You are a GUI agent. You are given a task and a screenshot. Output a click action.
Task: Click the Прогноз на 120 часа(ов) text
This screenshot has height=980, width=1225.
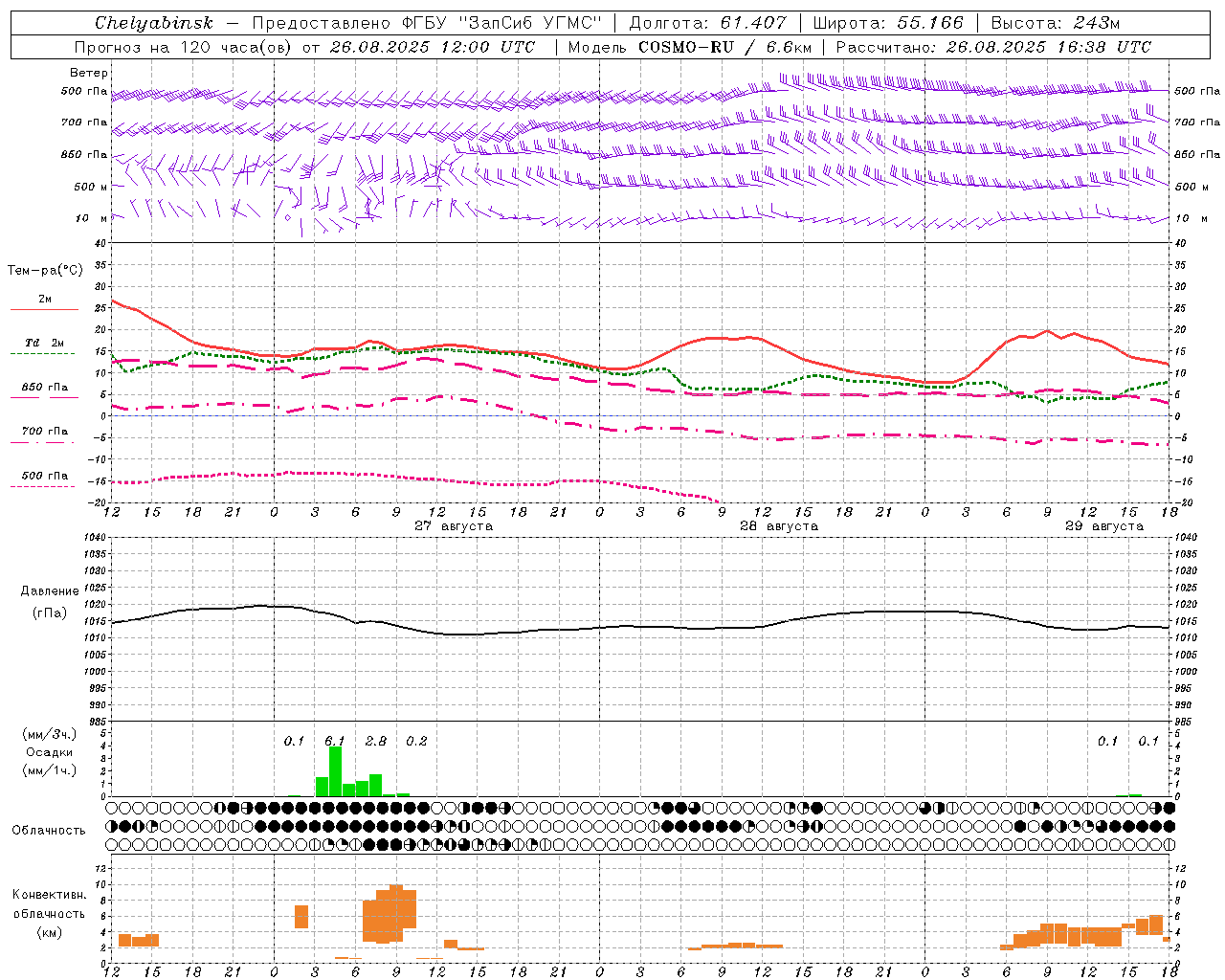coord(184,47)
